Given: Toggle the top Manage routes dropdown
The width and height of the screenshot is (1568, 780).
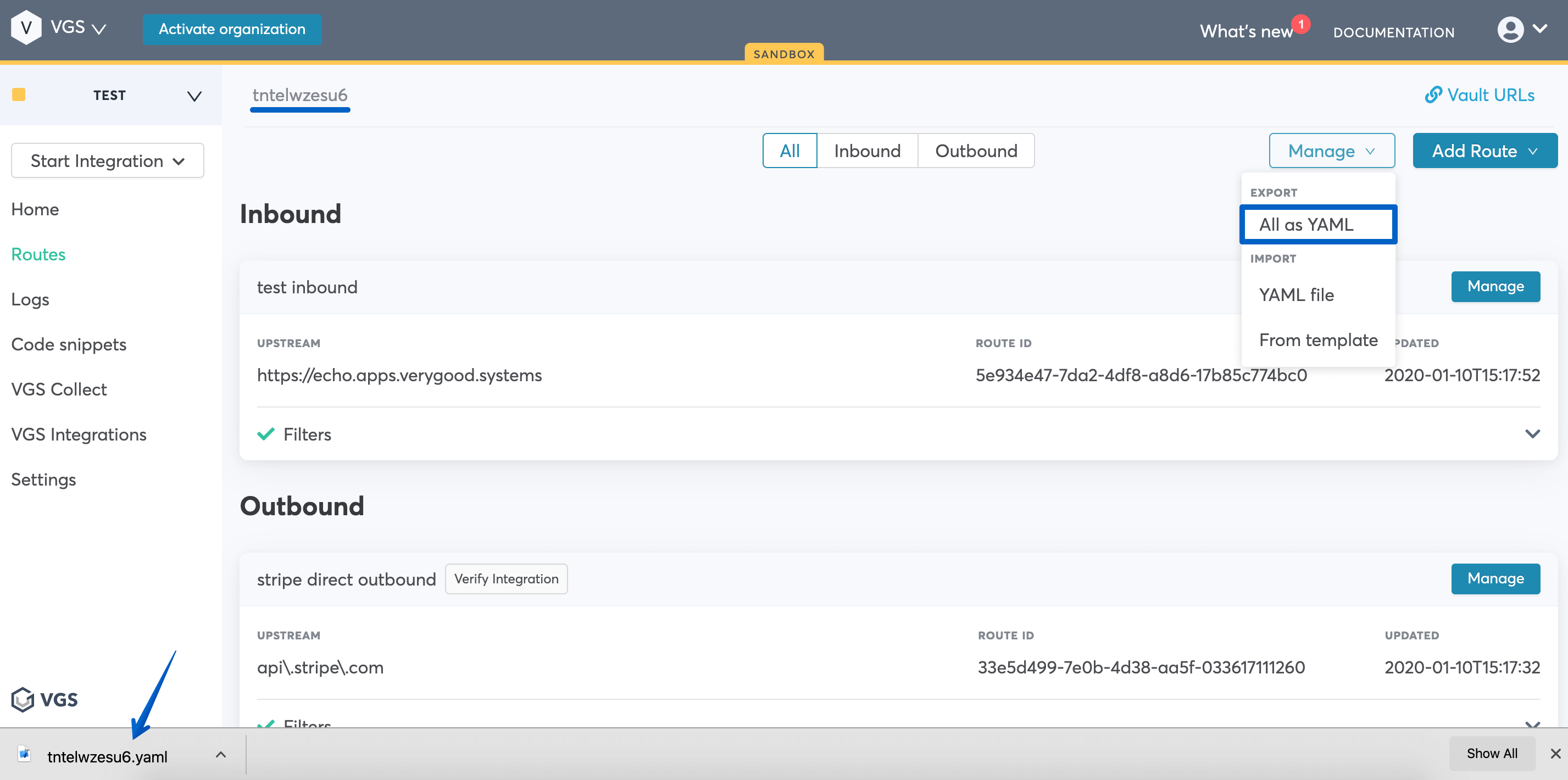Looking at the screenshot, I should click(1331, 151).
